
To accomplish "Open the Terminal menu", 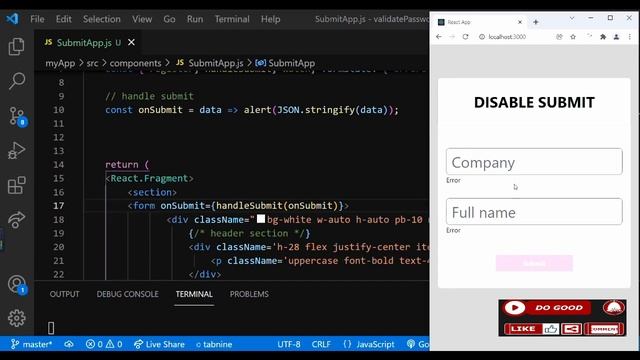I will click(x=232, y=19).
